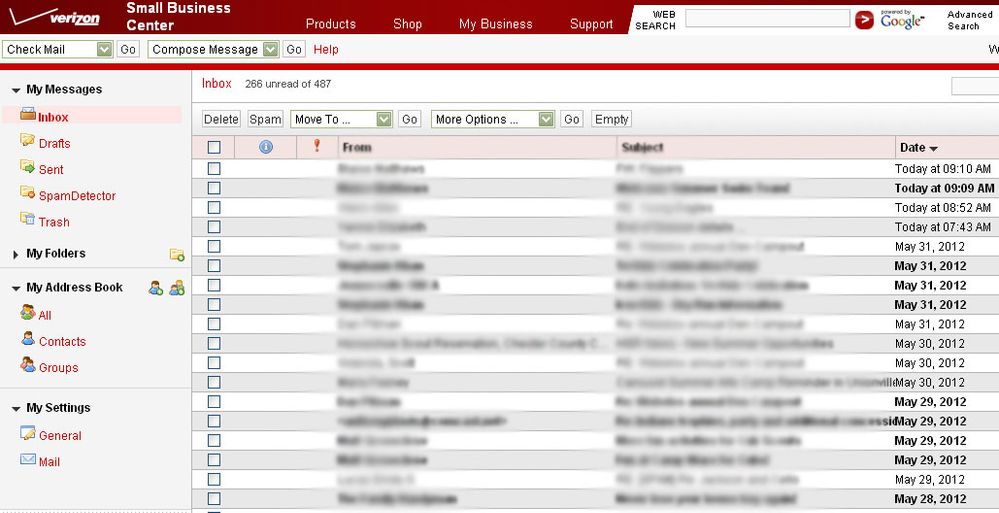Viewport: 999px width, 513px height.
Task: Check the message from Today at 09:10 AM
Action: (214, 168)
